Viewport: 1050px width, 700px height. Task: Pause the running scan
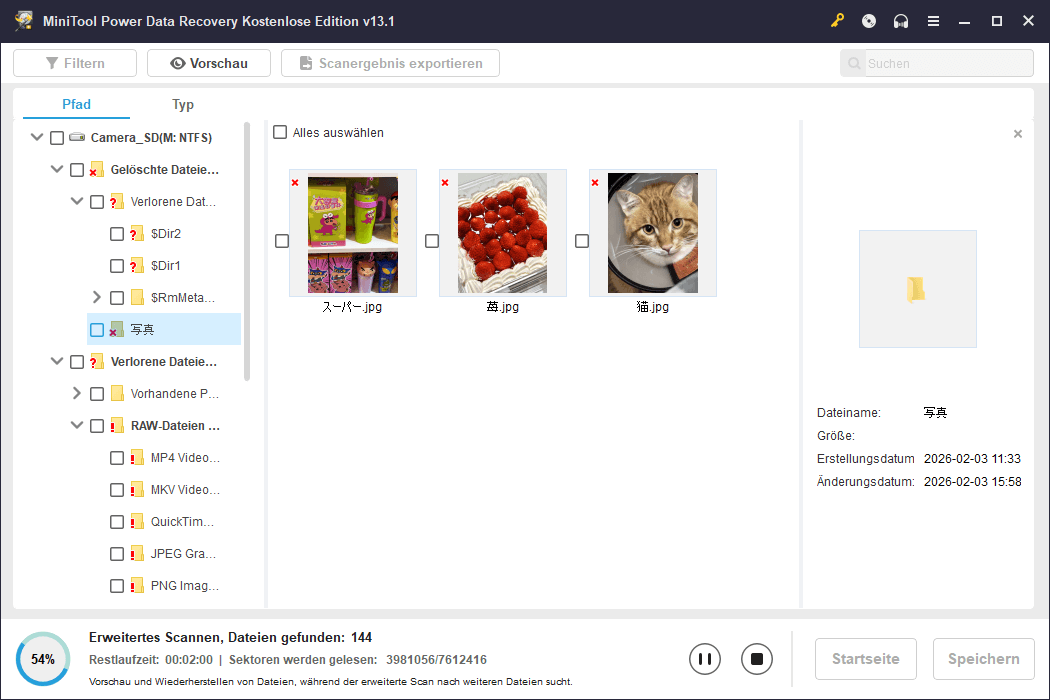pos(704,659)
